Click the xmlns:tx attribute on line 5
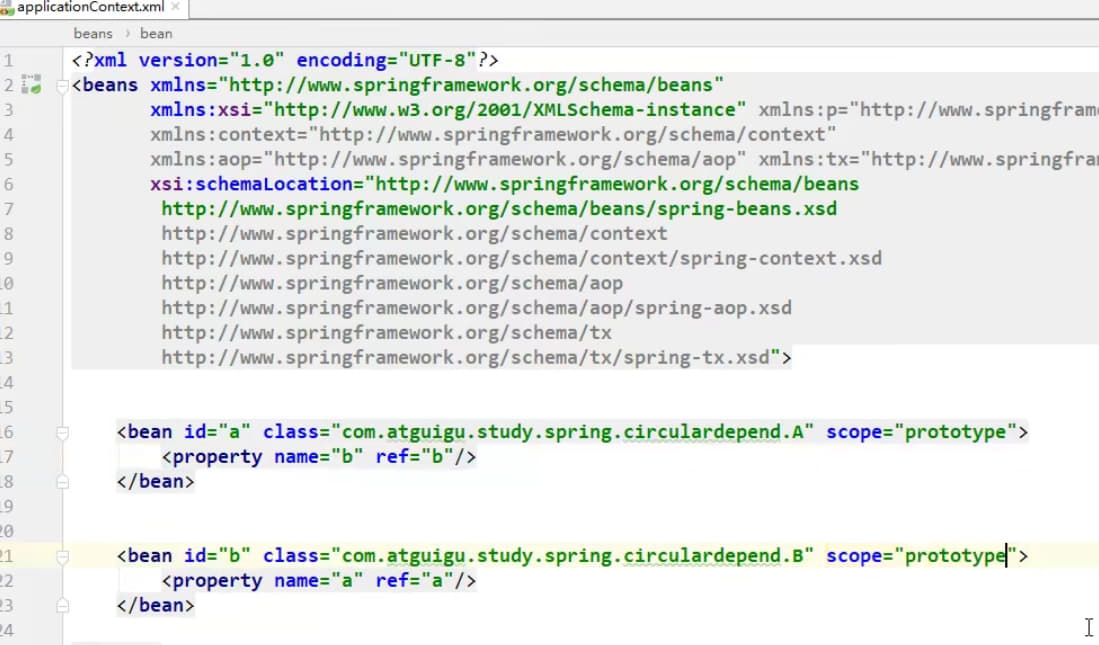 tap(929, 160)
